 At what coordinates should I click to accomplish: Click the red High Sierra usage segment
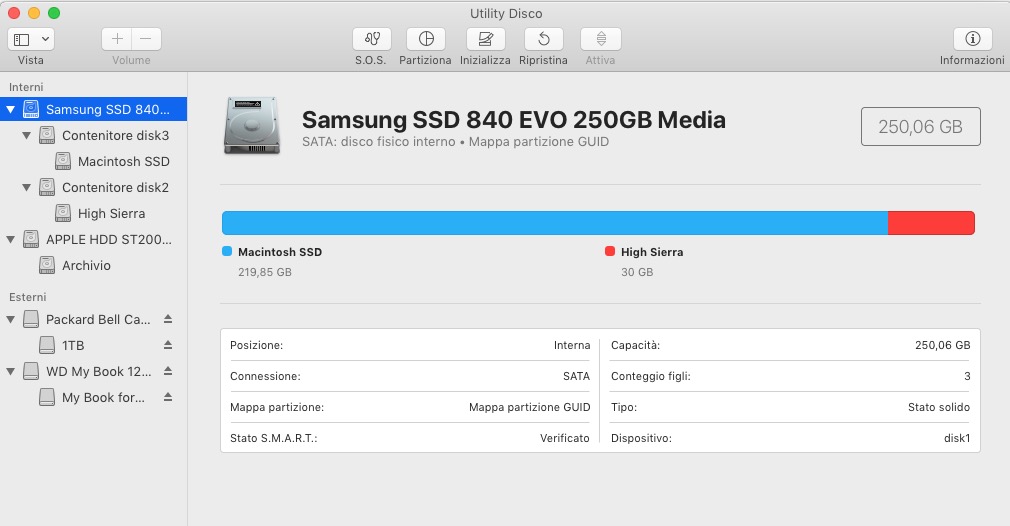pyautogui.click(x=931, y=223)
